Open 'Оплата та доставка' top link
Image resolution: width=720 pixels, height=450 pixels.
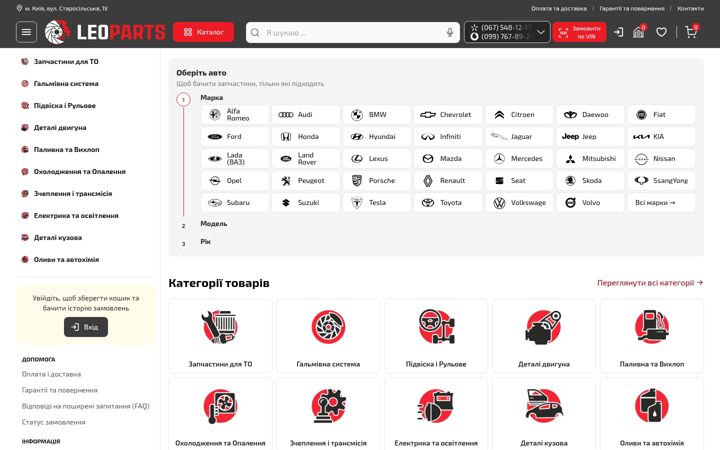pyautogui.click(x=559, y=8)
